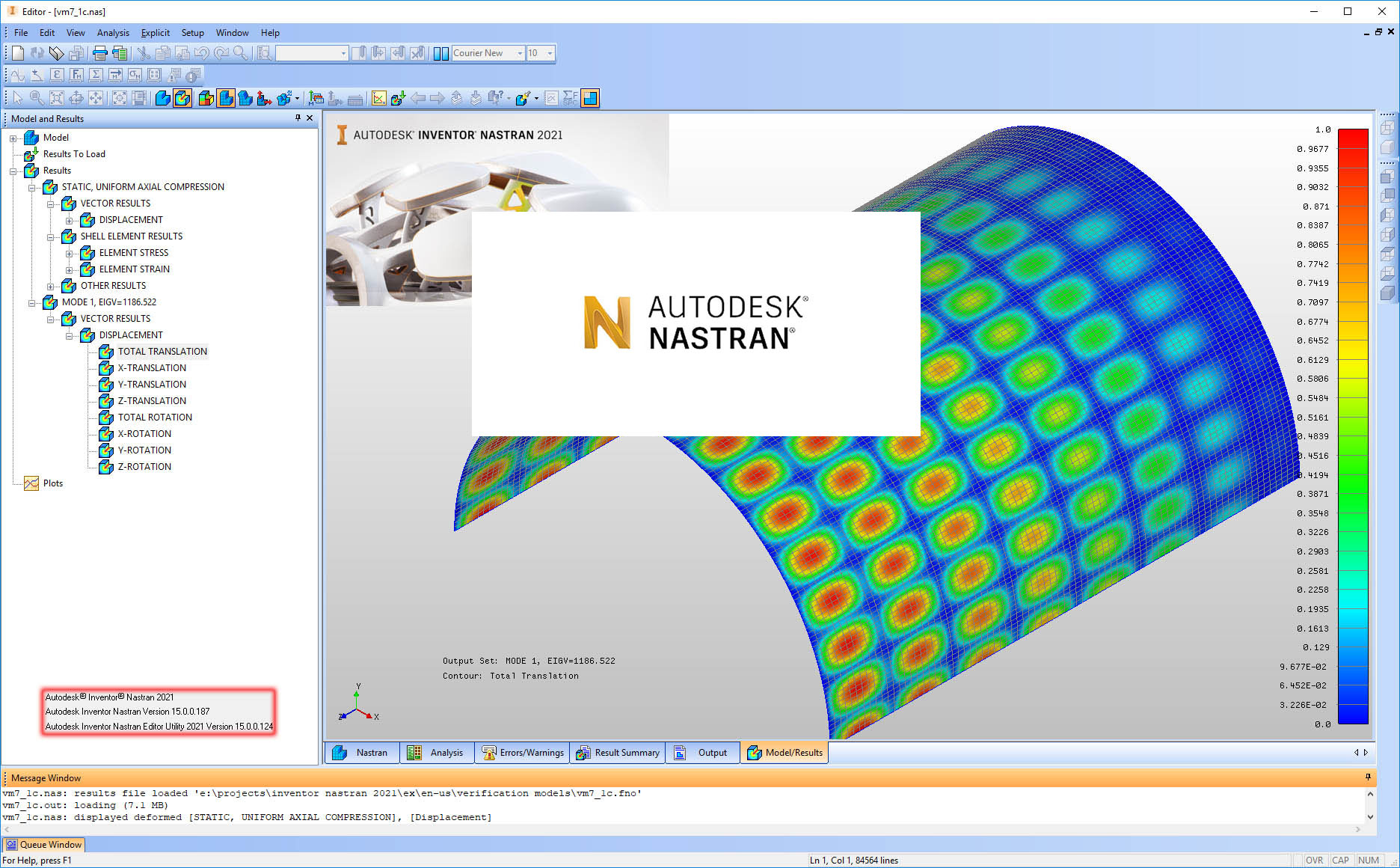Switch to the Nastran tab
The image size is (1400, 868).
362,753
